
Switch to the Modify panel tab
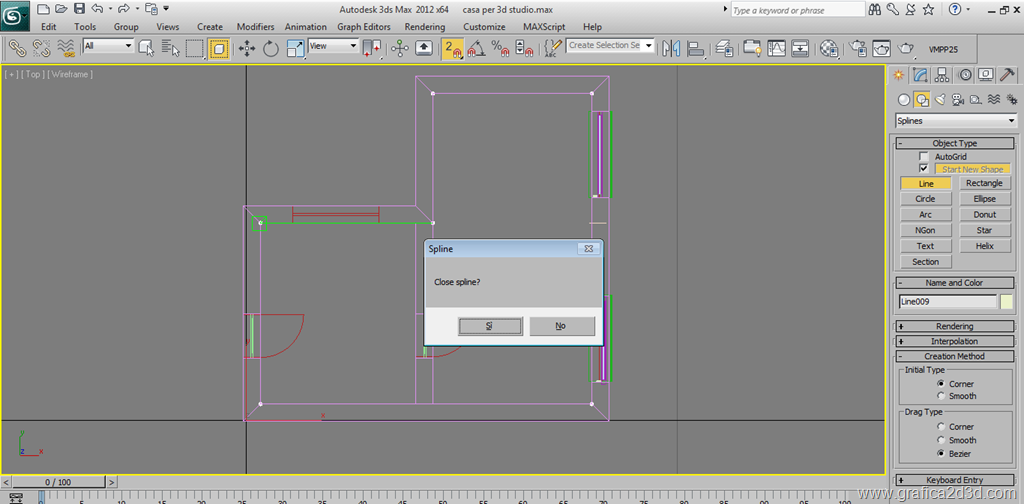(920, 75)
